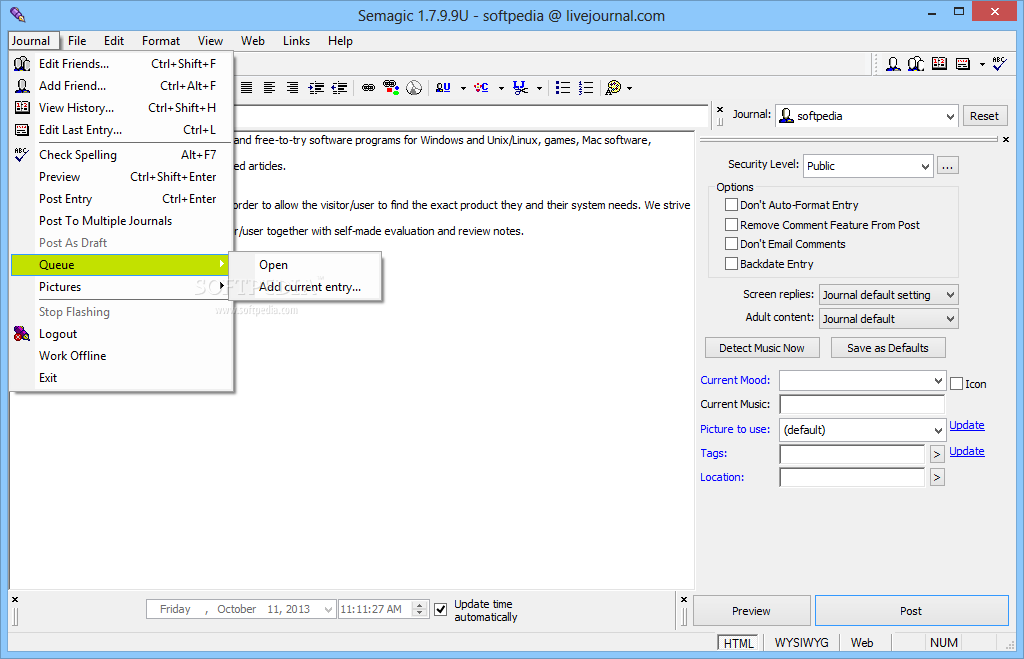Viewport: 1024px width, 659px height.
Task: Select Open in the Queue submenu
Action: pos(305,265)
